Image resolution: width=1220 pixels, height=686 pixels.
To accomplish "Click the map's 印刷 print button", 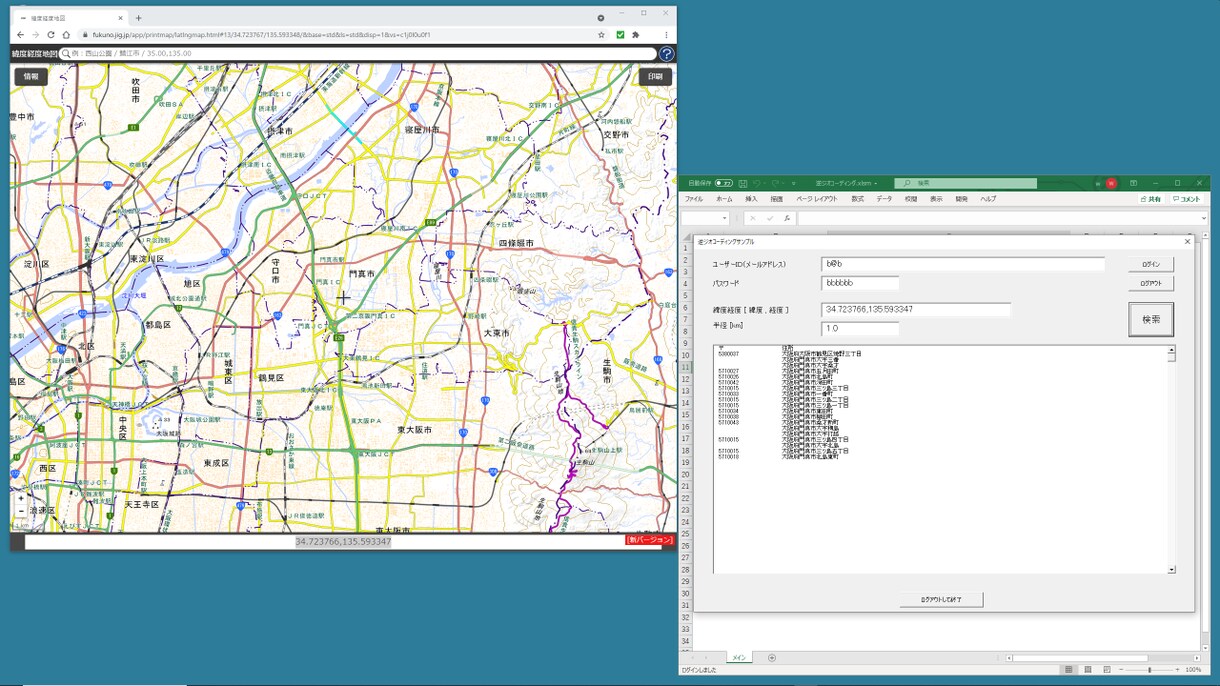I will pyautogui.click(x=655, y=77).
